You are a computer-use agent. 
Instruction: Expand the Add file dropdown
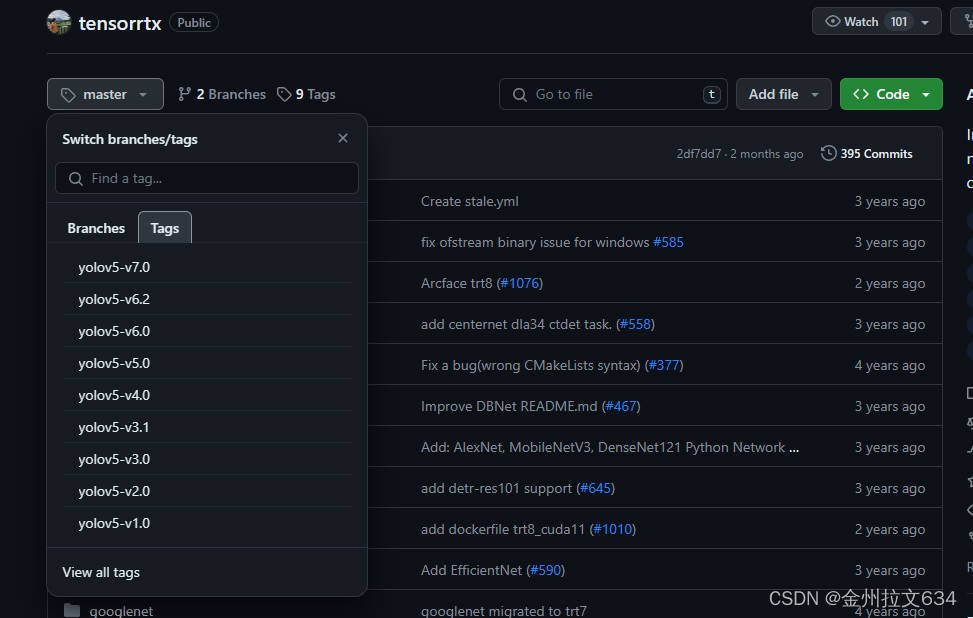click(783, 94)
